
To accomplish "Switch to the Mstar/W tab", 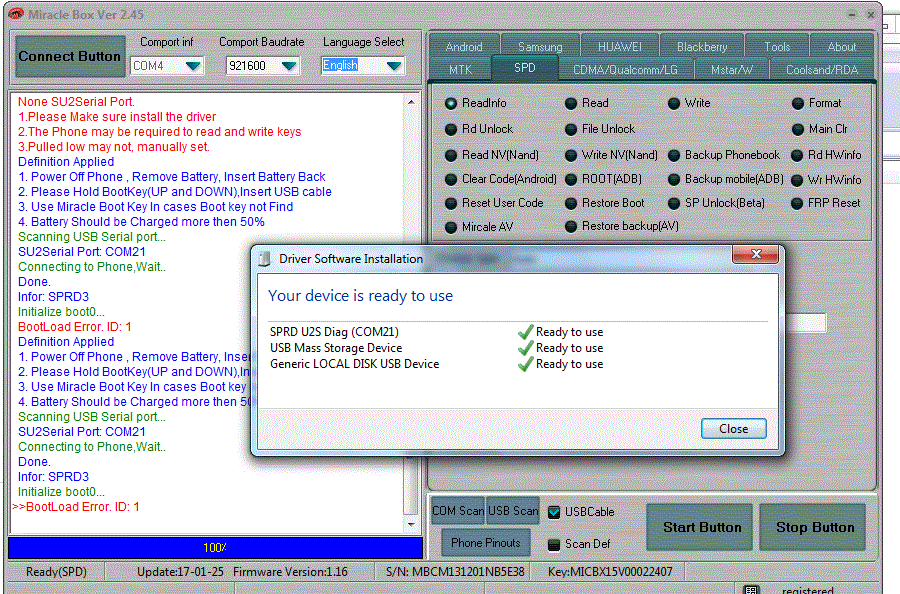I will point(731,69).
